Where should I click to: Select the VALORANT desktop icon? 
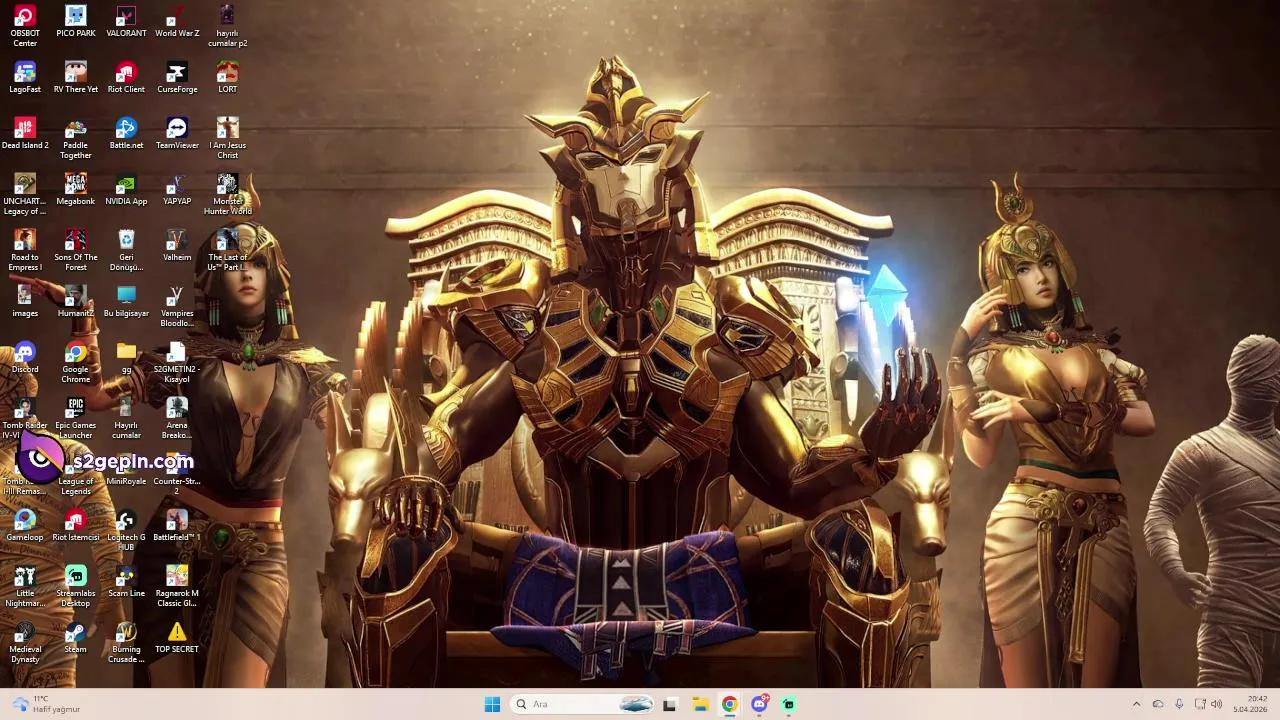(x=126, y=22)
